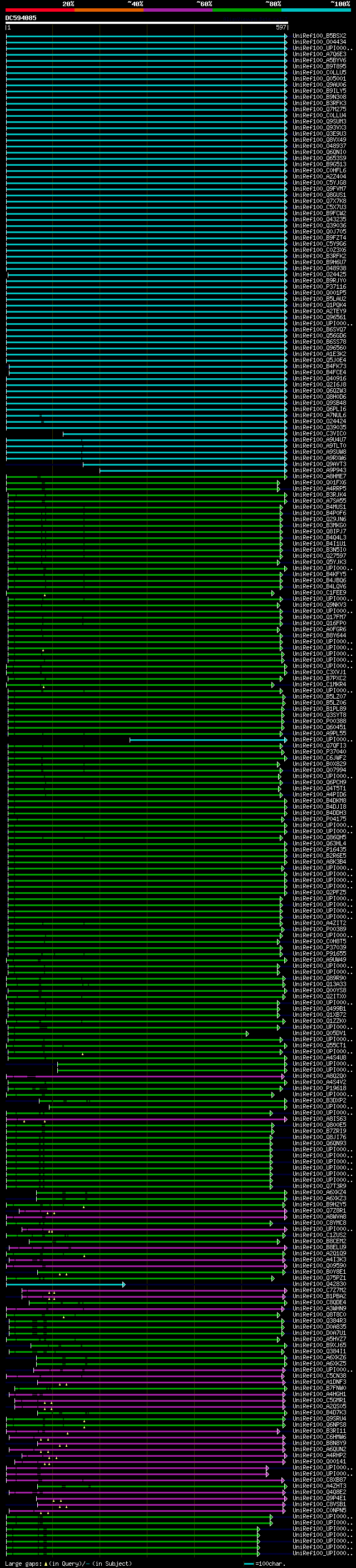Click the red 20% identity legend segment
Image resolution: width=356 pixels, height=1568 pixels.
click(x=40, y=10)
